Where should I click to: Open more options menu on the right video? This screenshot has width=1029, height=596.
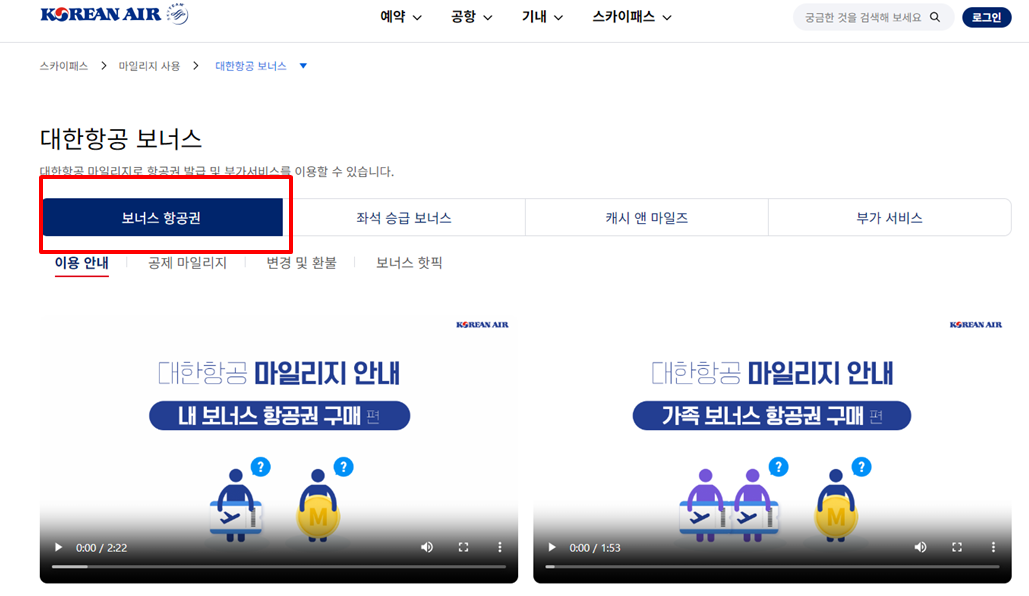(993, 547)
